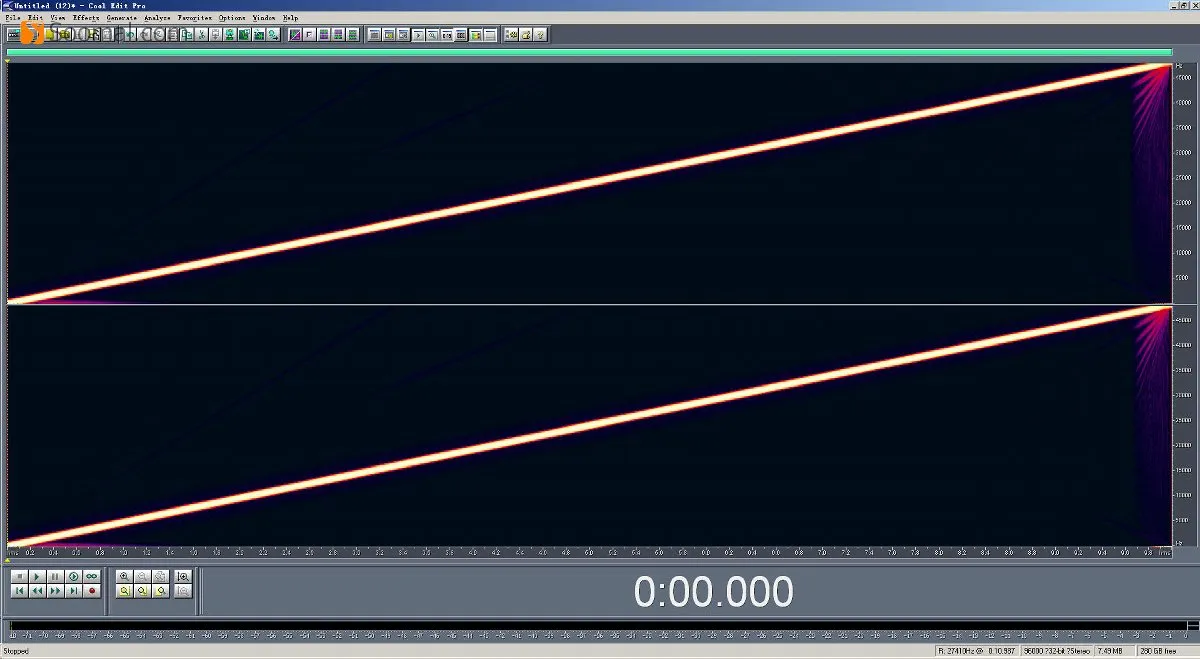The height and width of the screenshot is (659, 1200).
Task: Click the Vertical Zoom In icon
Action: click(183, 577)
